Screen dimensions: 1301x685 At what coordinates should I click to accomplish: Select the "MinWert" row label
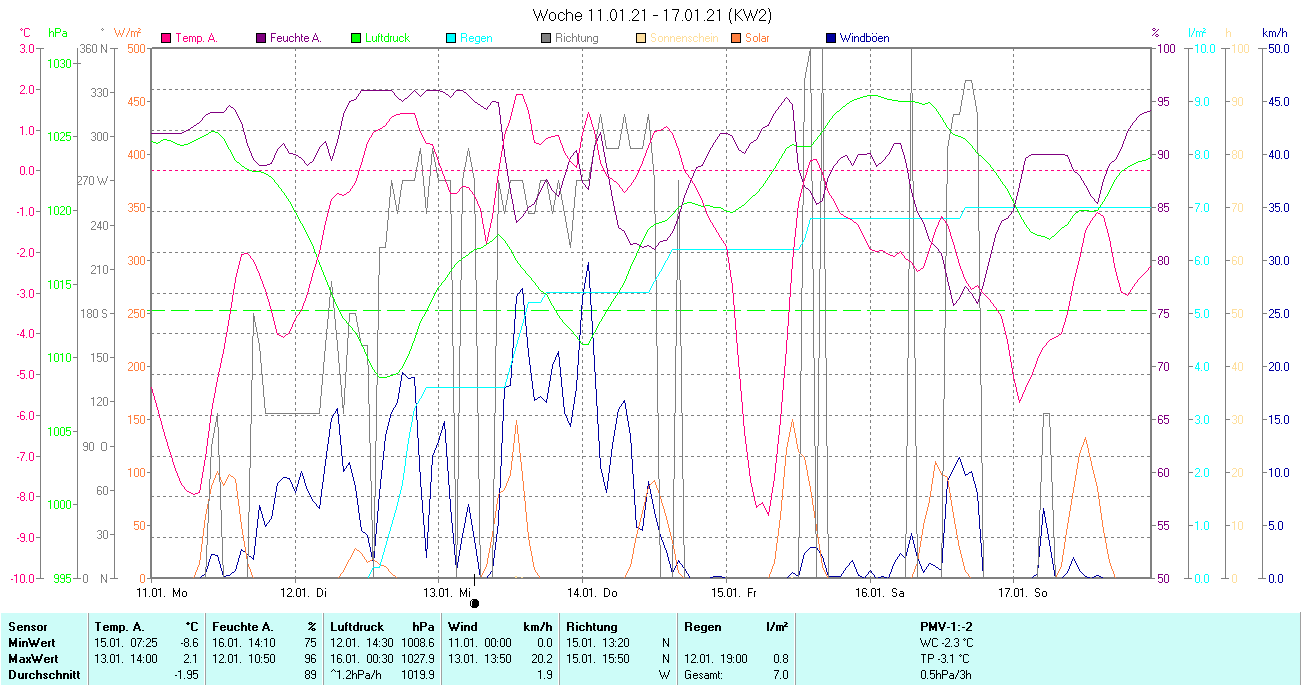click(x=31, y=642)
